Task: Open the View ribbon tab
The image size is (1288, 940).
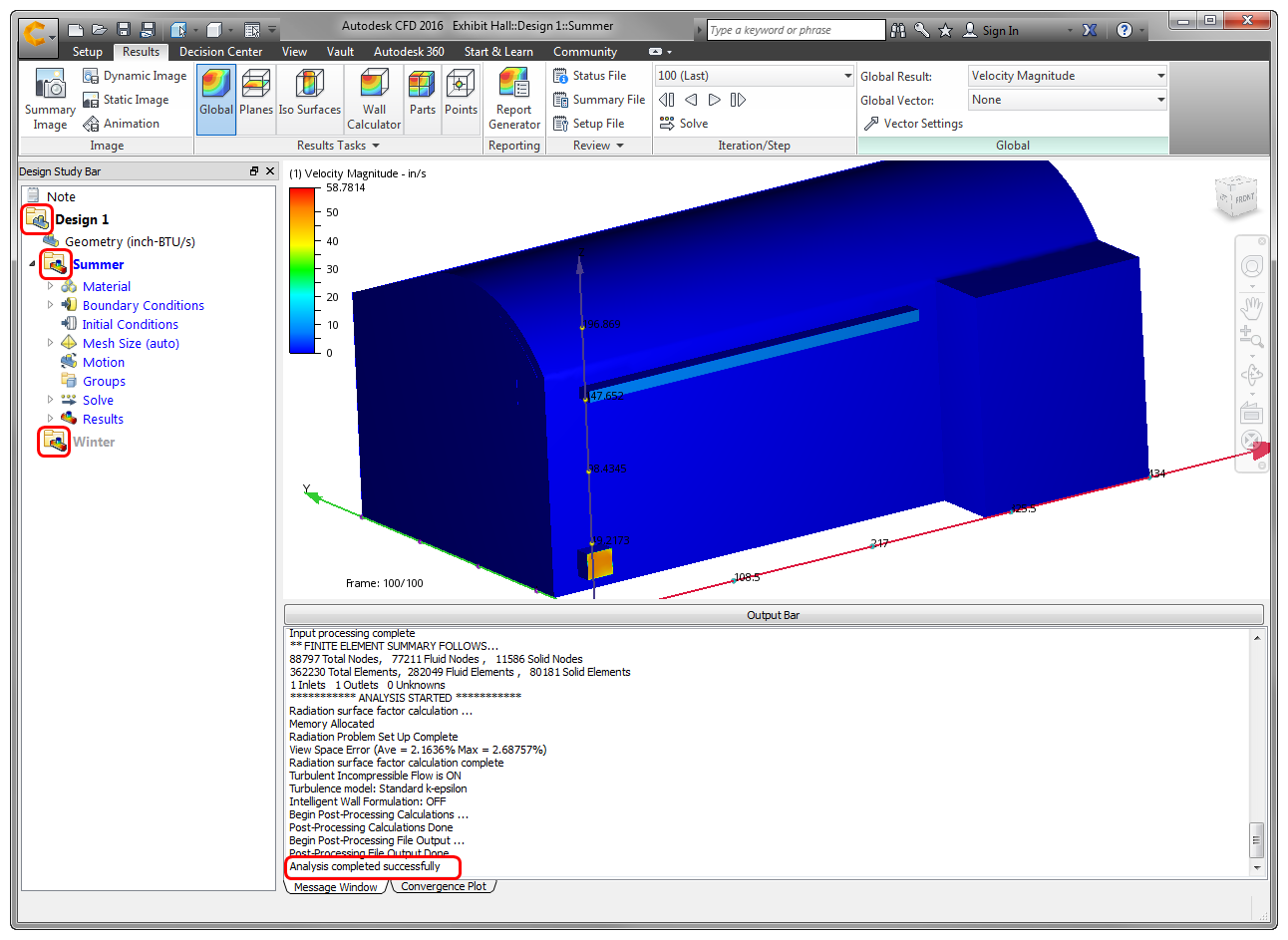Action: point(294,52)
